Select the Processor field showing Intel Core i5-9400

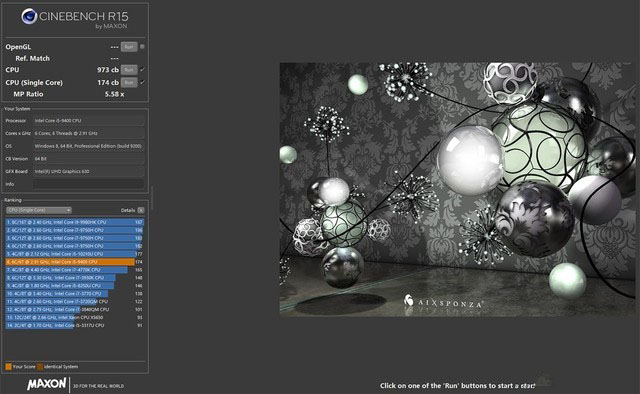[89, 121]
